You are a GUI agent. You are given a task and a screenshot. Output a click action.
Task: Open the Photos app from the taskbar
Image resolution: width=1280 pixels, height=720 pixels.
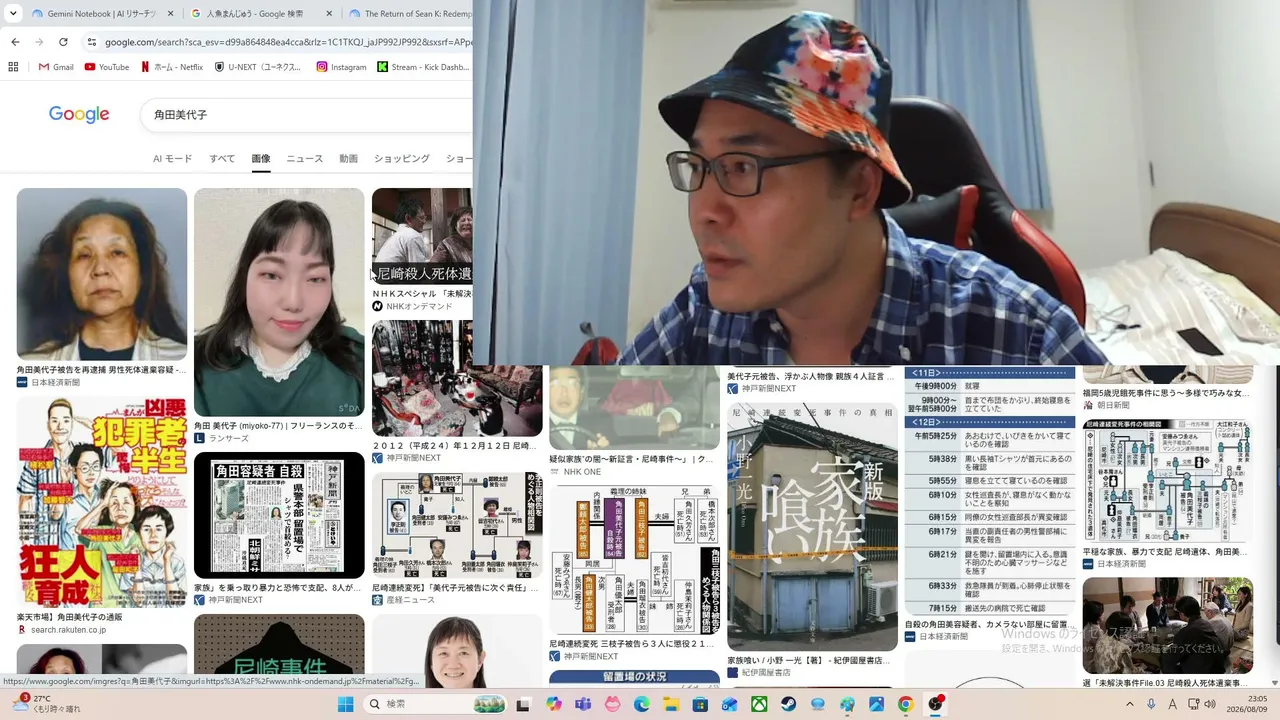(877, 704)
